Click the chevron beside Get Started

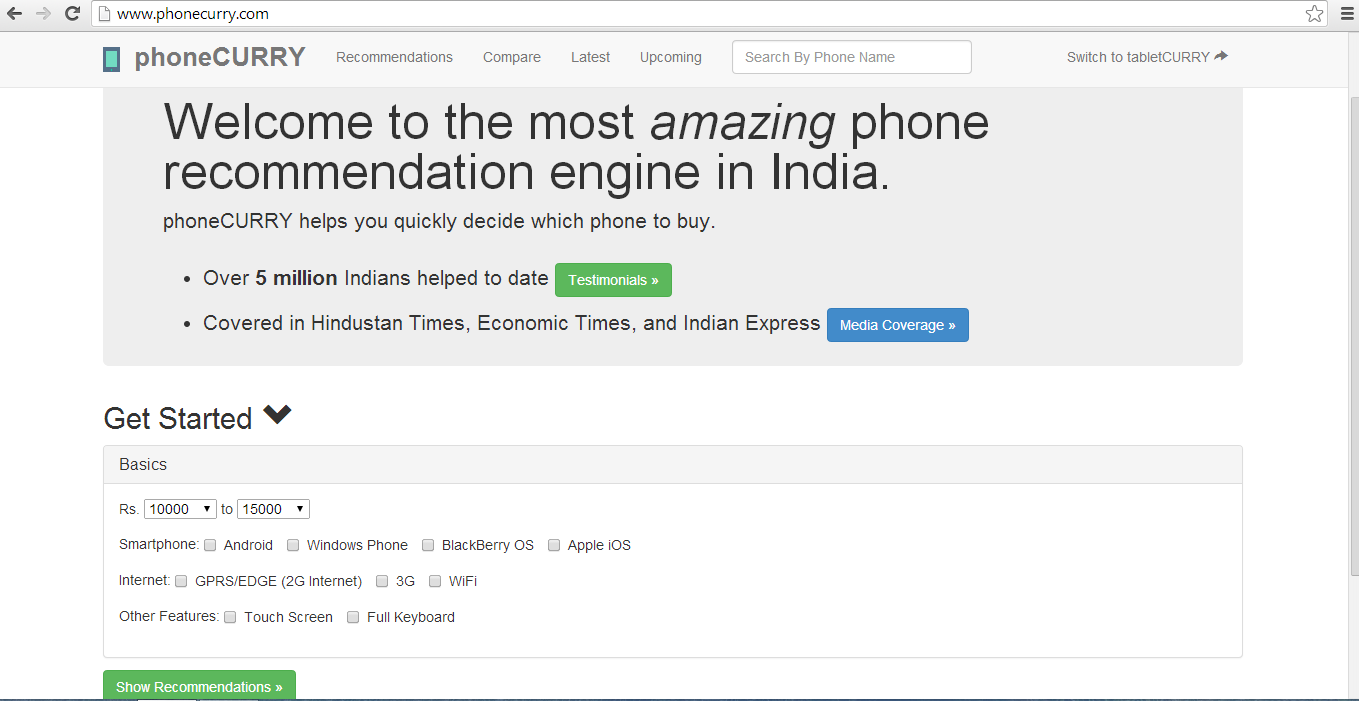click(277, 414)
